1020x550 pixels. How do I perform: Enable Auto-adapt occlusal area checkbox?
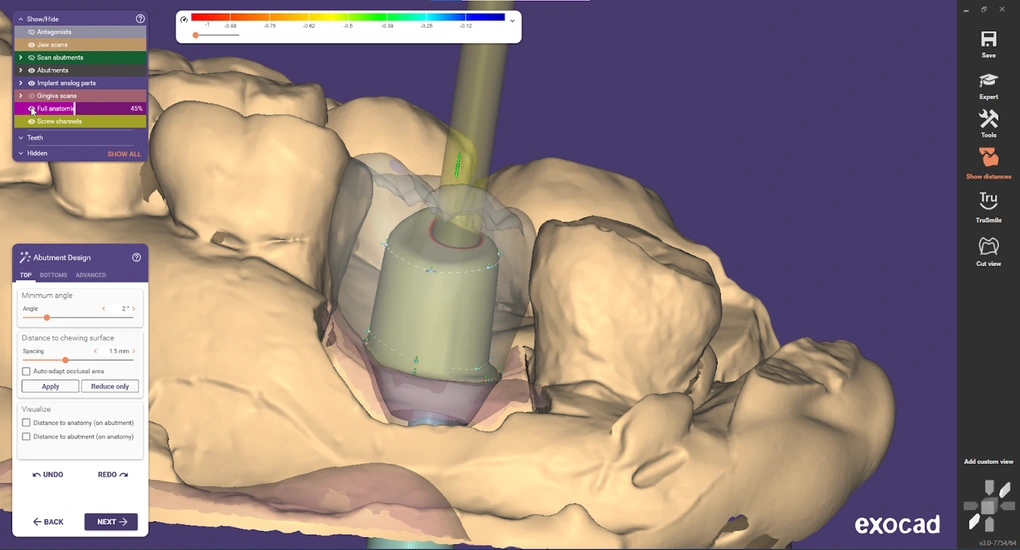click(26, 371)
